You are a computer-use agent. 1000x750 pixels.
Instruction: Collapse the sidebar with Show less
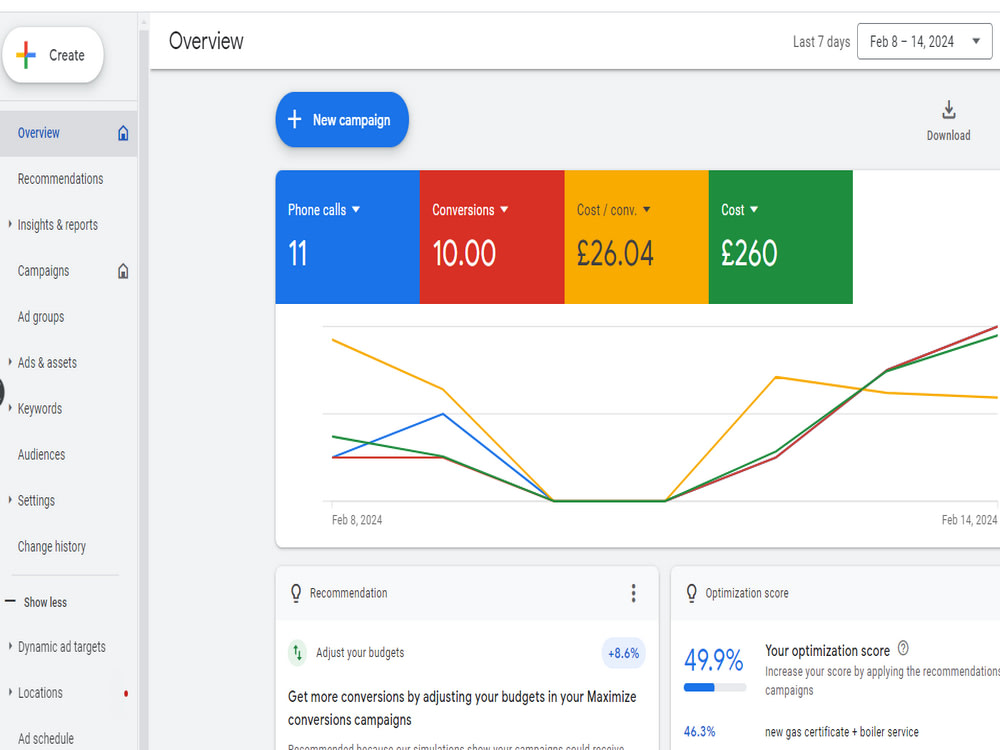pos(36,602)
